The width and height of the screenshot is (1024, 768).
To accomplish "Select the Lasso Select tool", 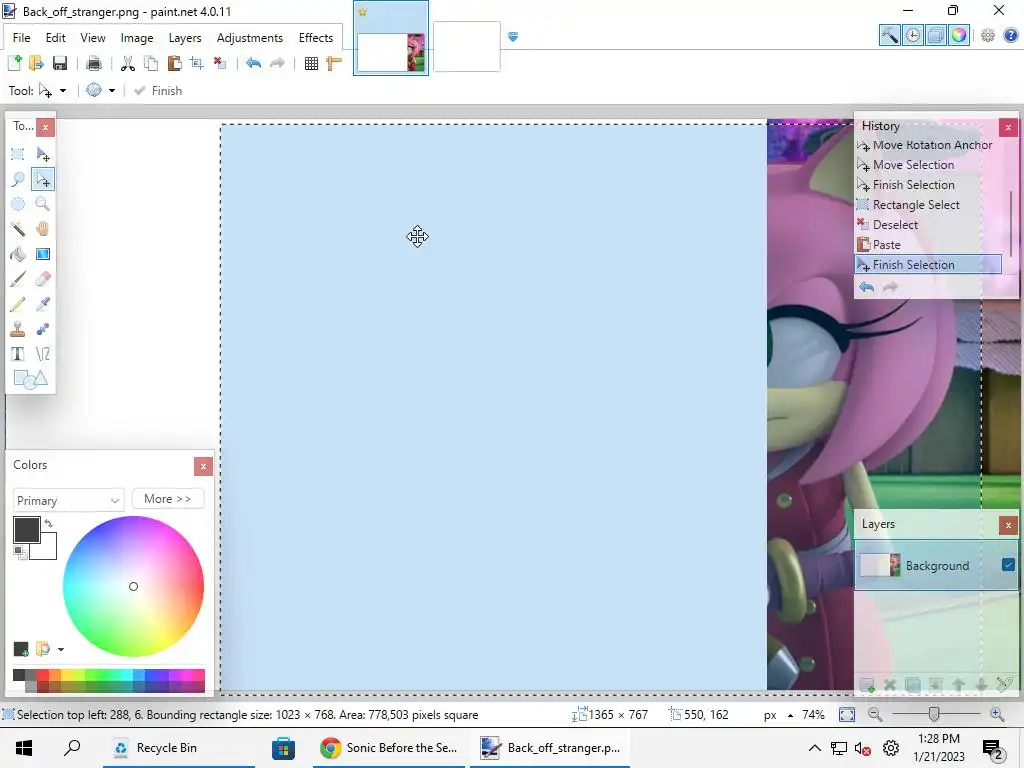I will tap(18, 179).
